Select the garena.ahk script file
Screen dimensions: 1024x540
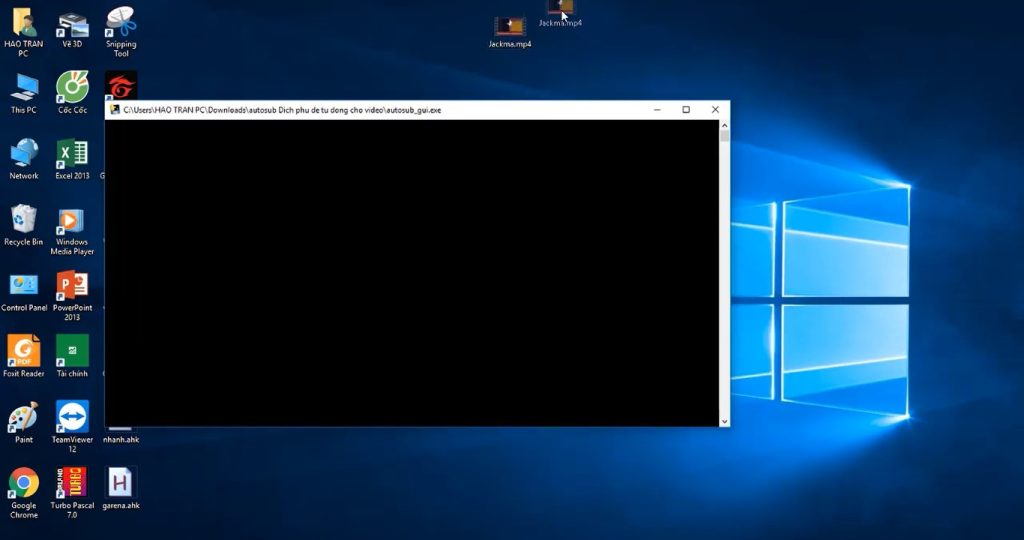tap(121, 483)
